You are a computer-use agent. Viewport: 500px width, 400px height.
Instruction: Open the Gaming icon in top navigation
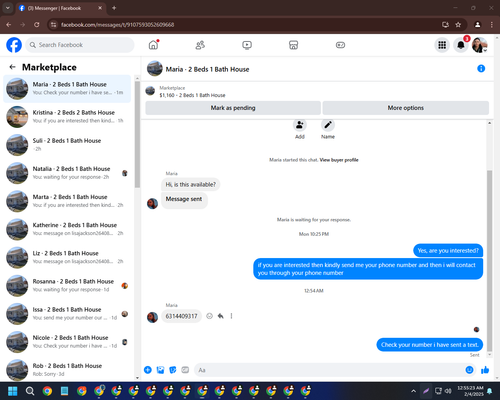tap(340, 45)
